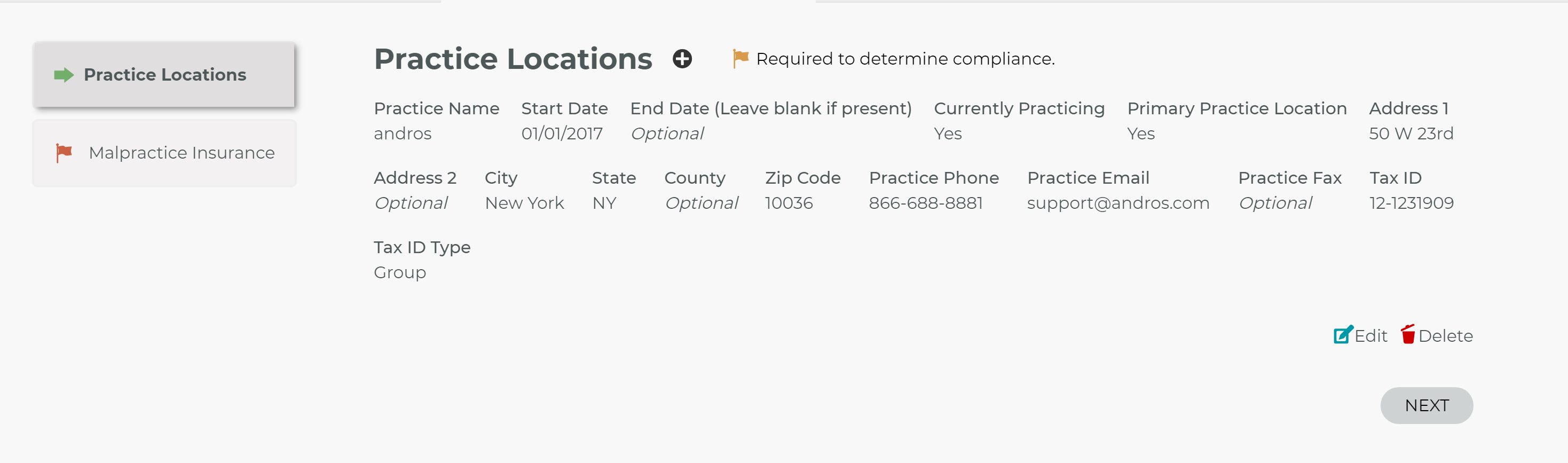Click the Practice Locations heading
The width and height of the screenshot is (1568, 463).
coord(513,59)
